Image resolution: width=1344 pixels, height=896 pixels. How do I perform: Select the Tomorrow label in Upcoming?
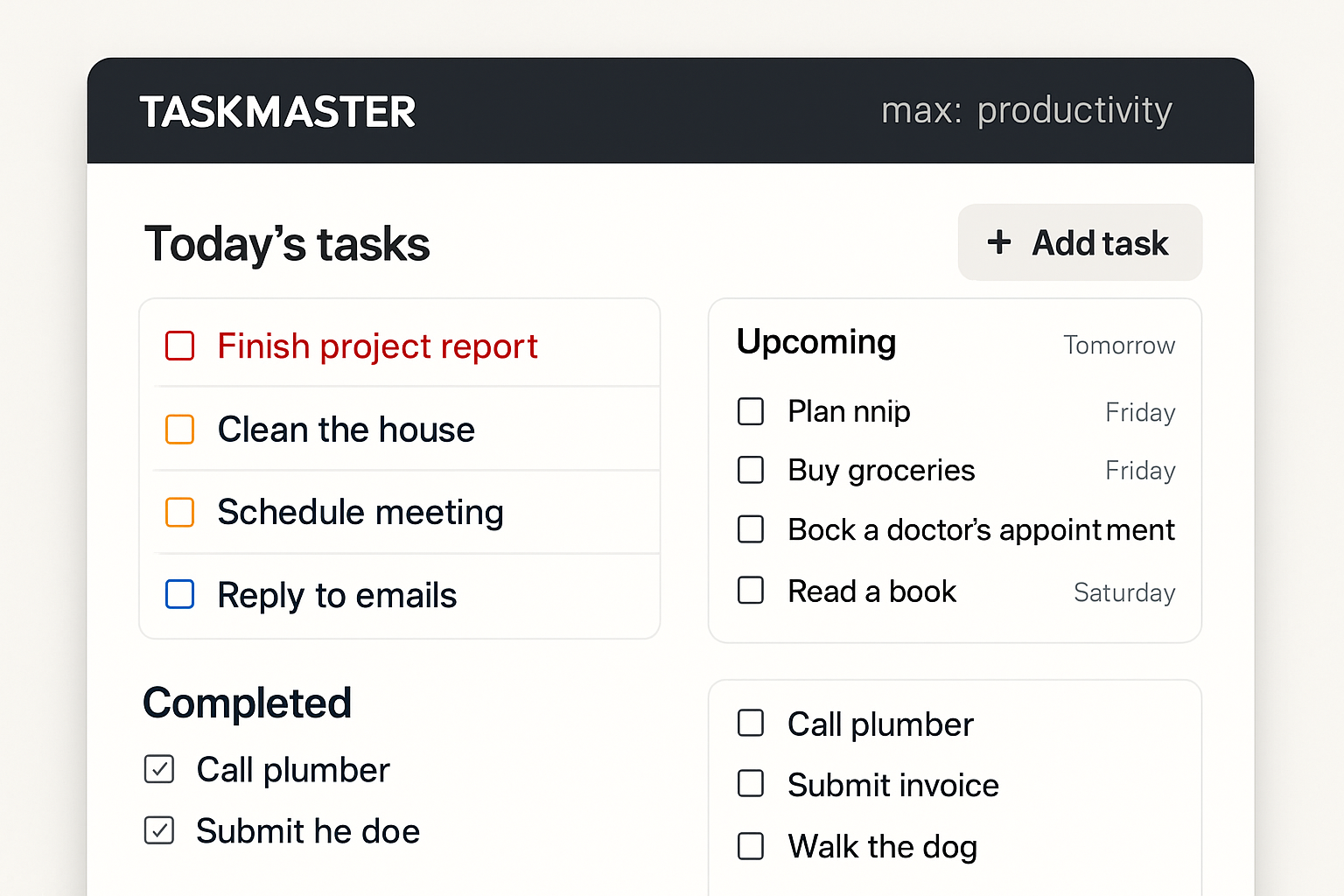coord(1119,346)
